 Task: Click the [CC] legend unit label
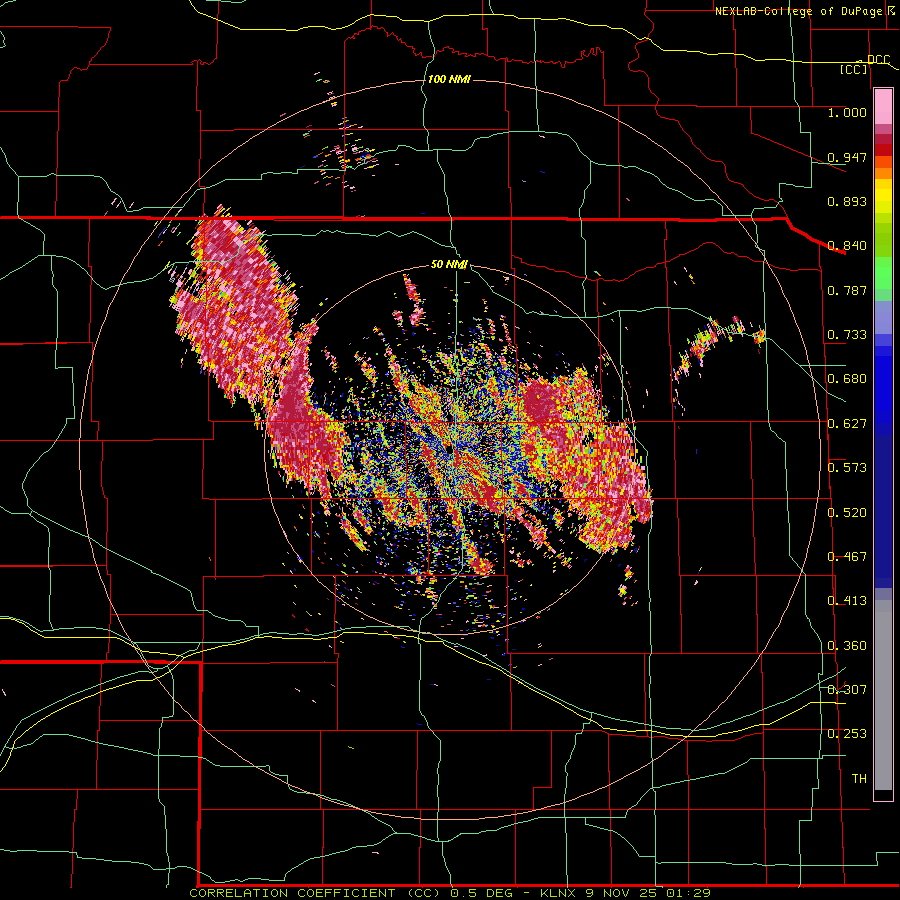[854, 69]
